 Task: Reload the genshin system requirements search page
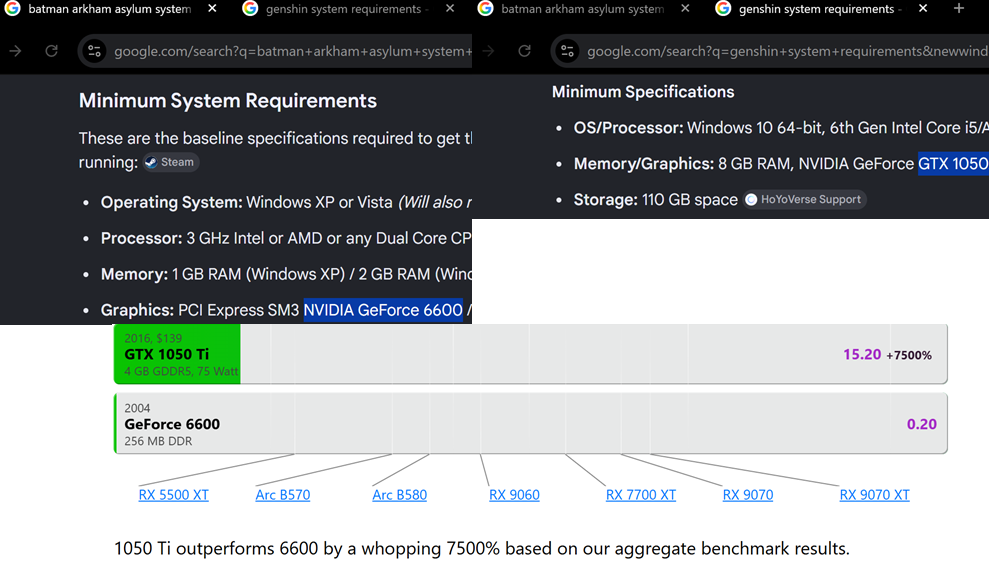click(524, 51)
